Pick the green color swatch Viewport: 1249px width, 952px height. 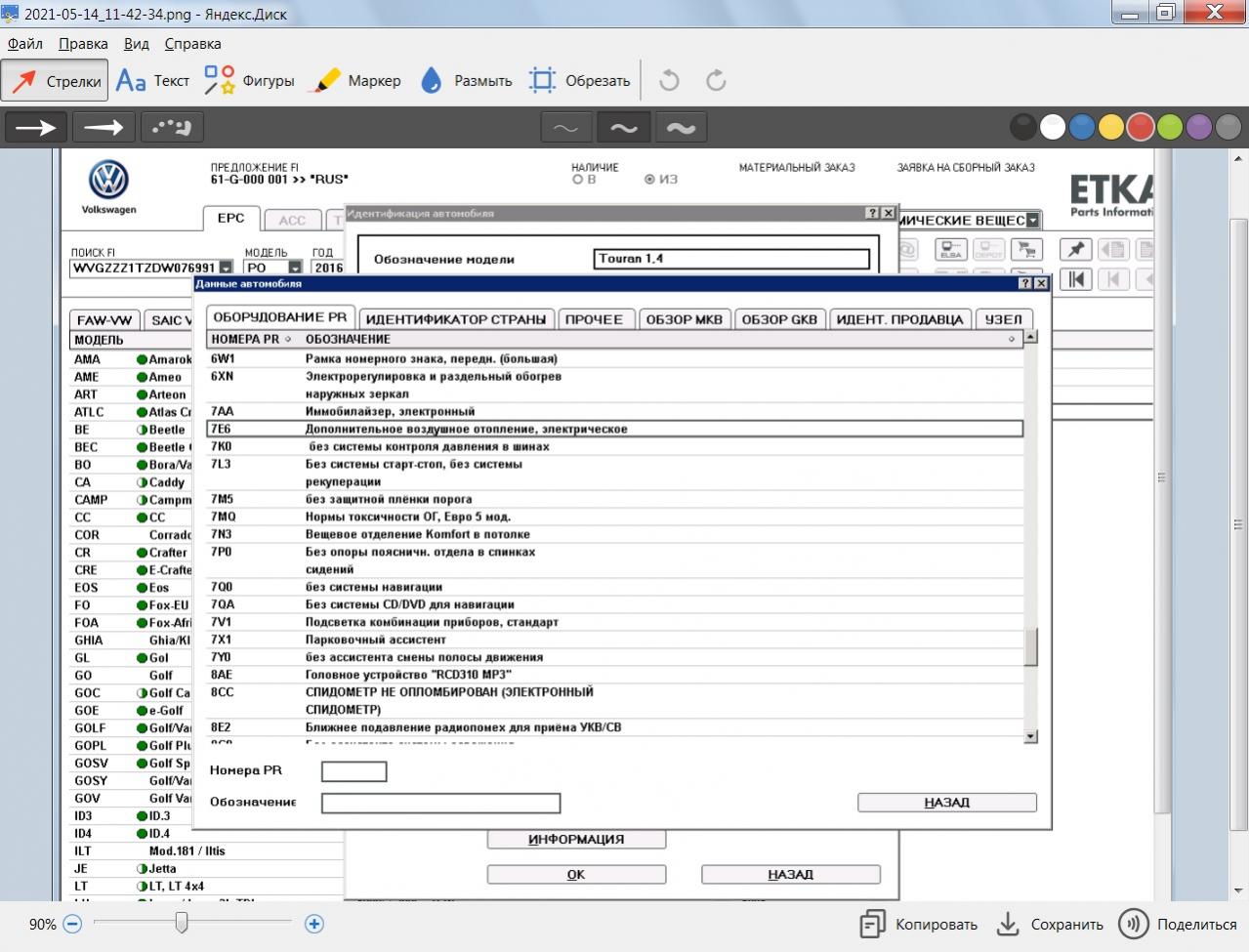tap(1170, 128)
